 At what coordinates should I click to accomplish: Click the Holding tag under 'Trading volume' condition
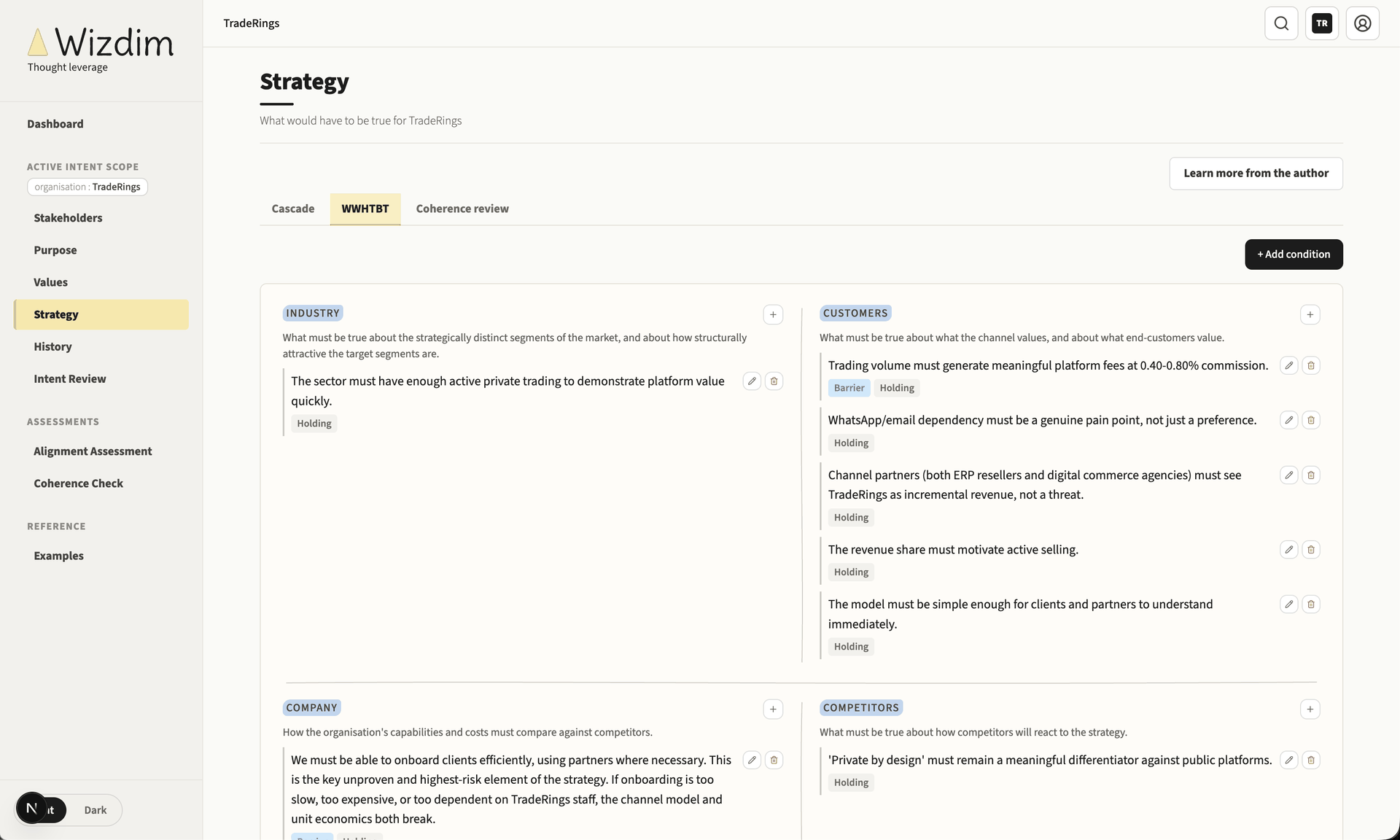(x=897, y=388)
